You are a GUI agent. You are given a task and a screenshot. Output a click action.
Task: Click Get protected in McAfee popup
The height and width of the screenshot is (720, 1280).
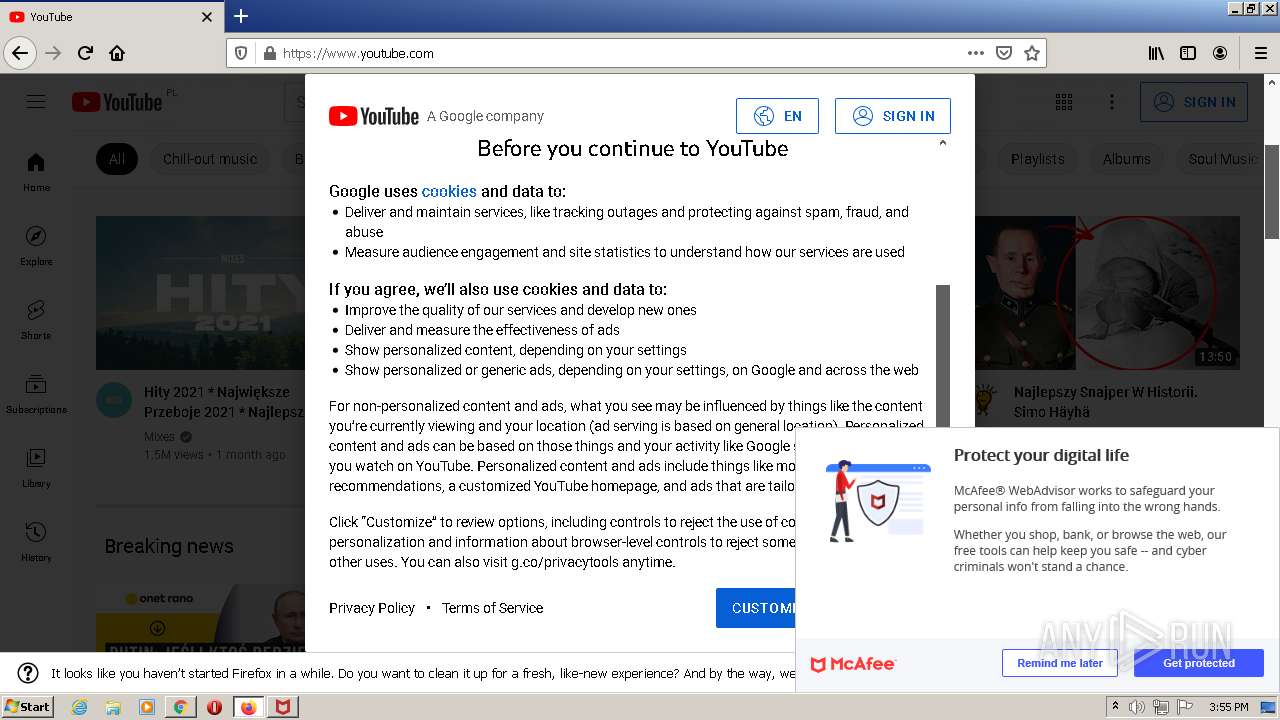(1199, 663)
